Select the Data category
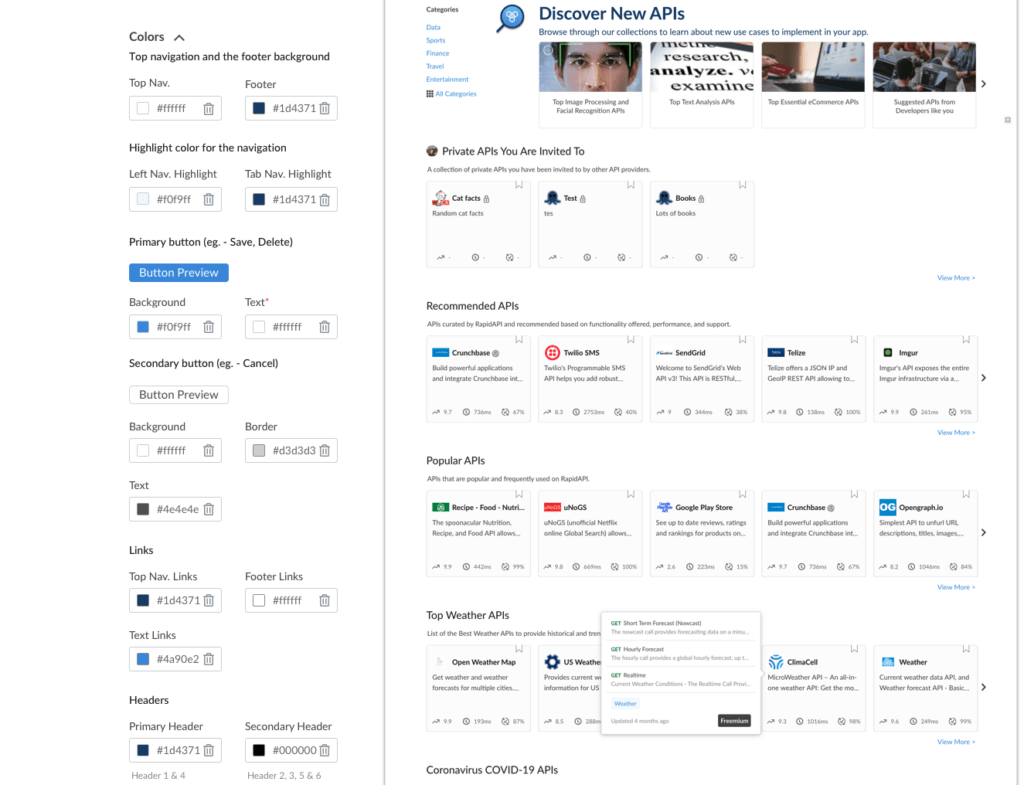The width and height of the screenshot is (1024, 785). [x=433, y=27]
